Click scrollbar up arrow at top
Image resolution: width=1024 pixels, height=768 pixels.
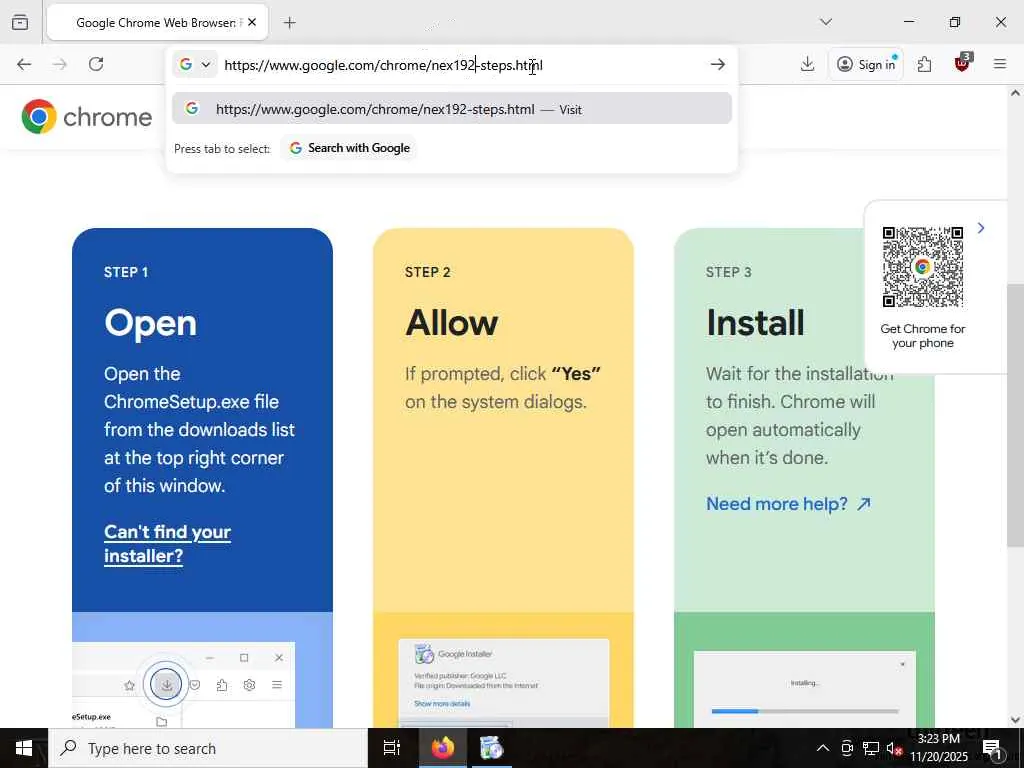[x=1015, y=93]
